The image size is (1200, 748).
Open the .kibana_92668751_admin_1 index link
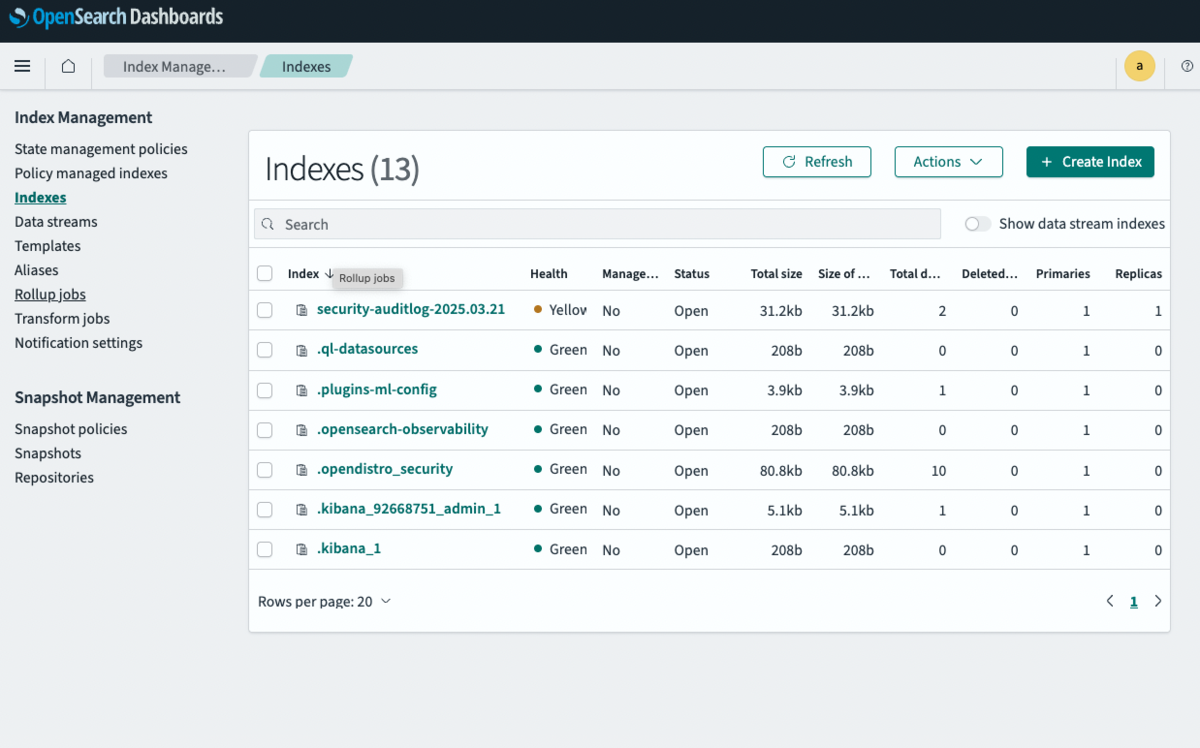pyautogui.click(x=409, y=509)
